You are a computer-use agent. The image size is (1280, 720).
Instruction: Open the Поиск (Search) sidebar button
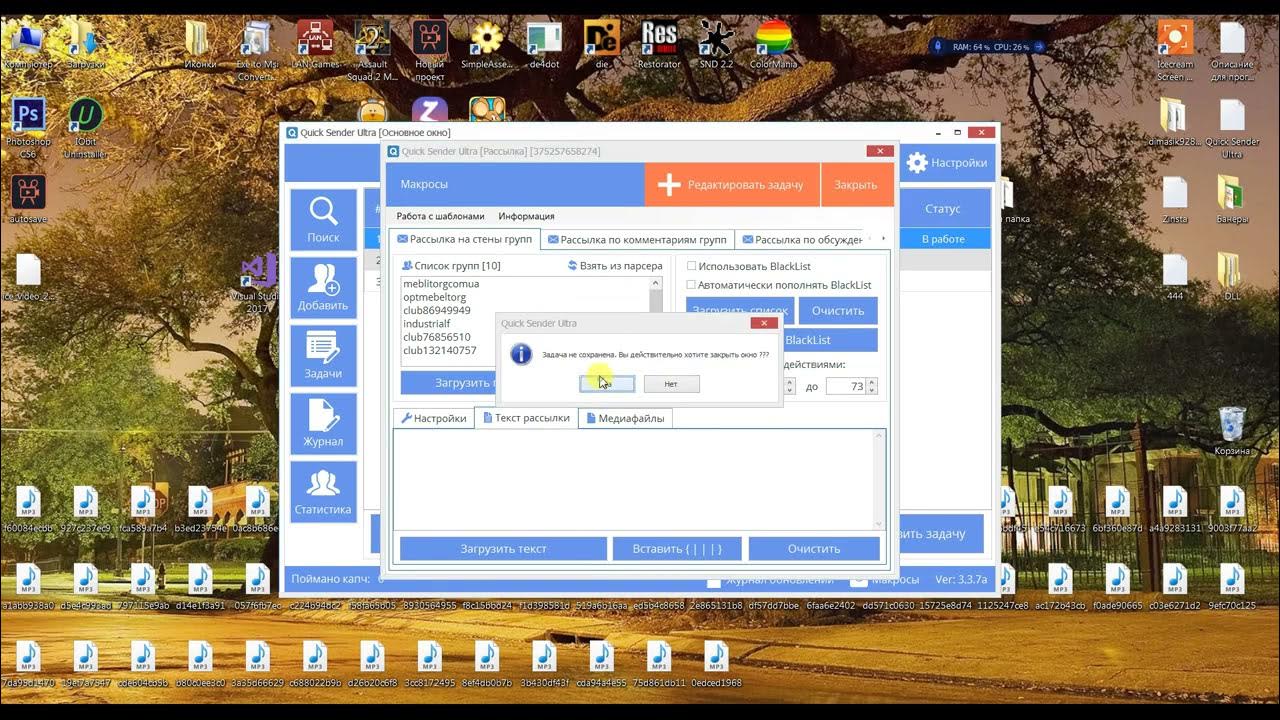click(323, 220)
